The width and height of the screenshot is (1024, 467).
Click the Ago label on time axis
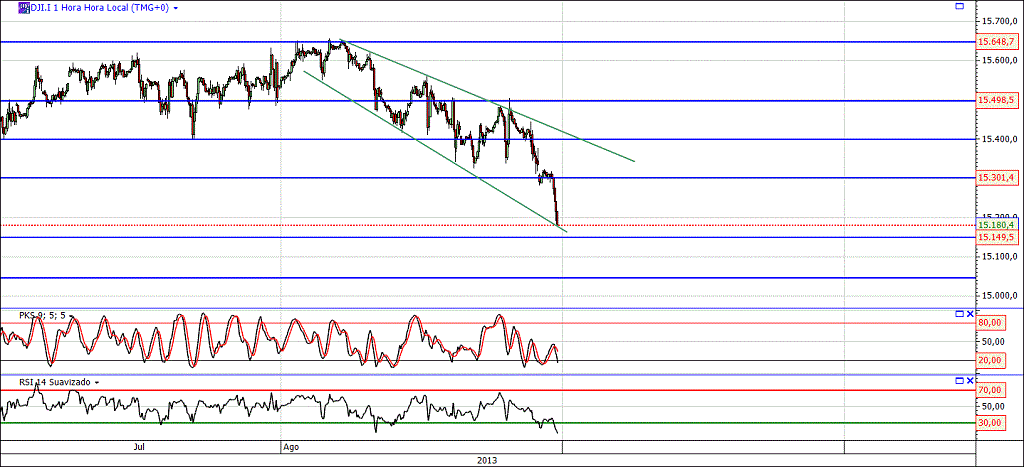pyautogui.click(x=292, y=447)
